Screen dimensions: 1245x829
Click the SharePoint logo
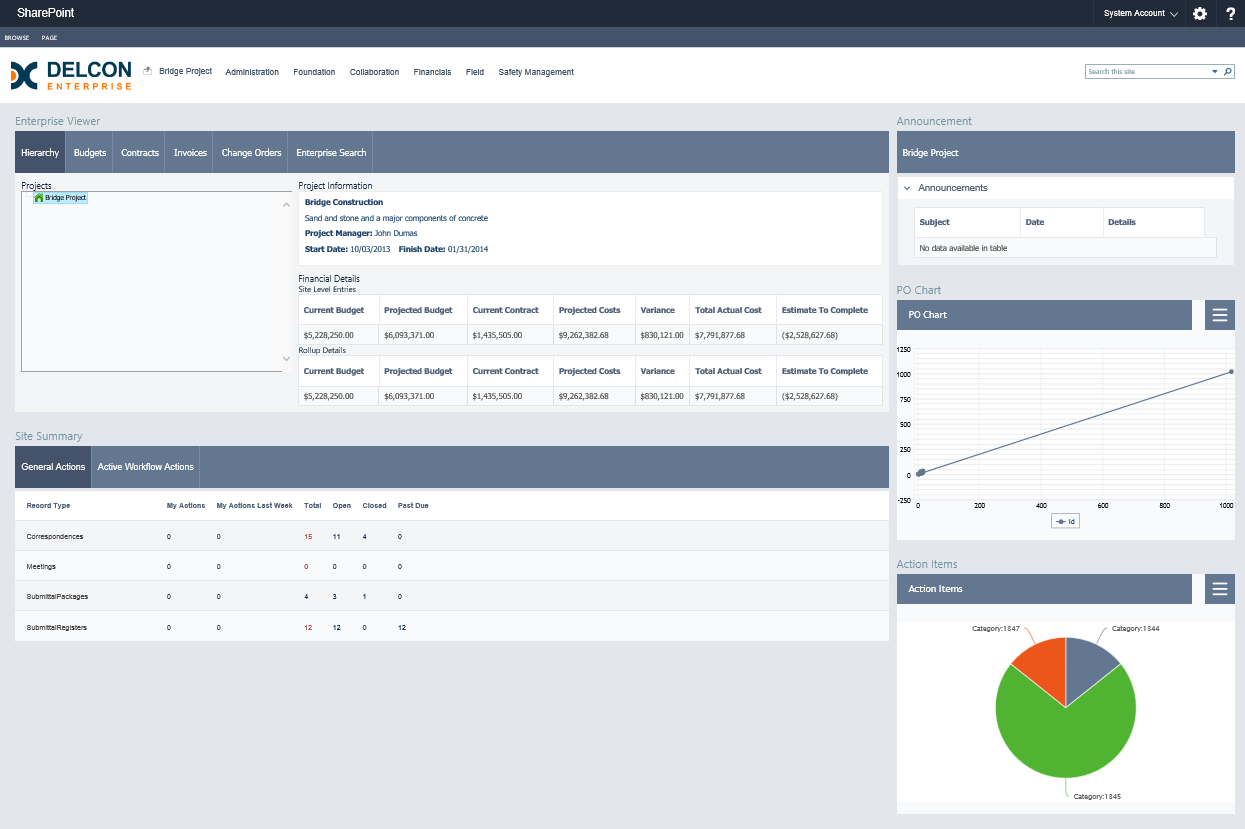click(x=44, y=13)
